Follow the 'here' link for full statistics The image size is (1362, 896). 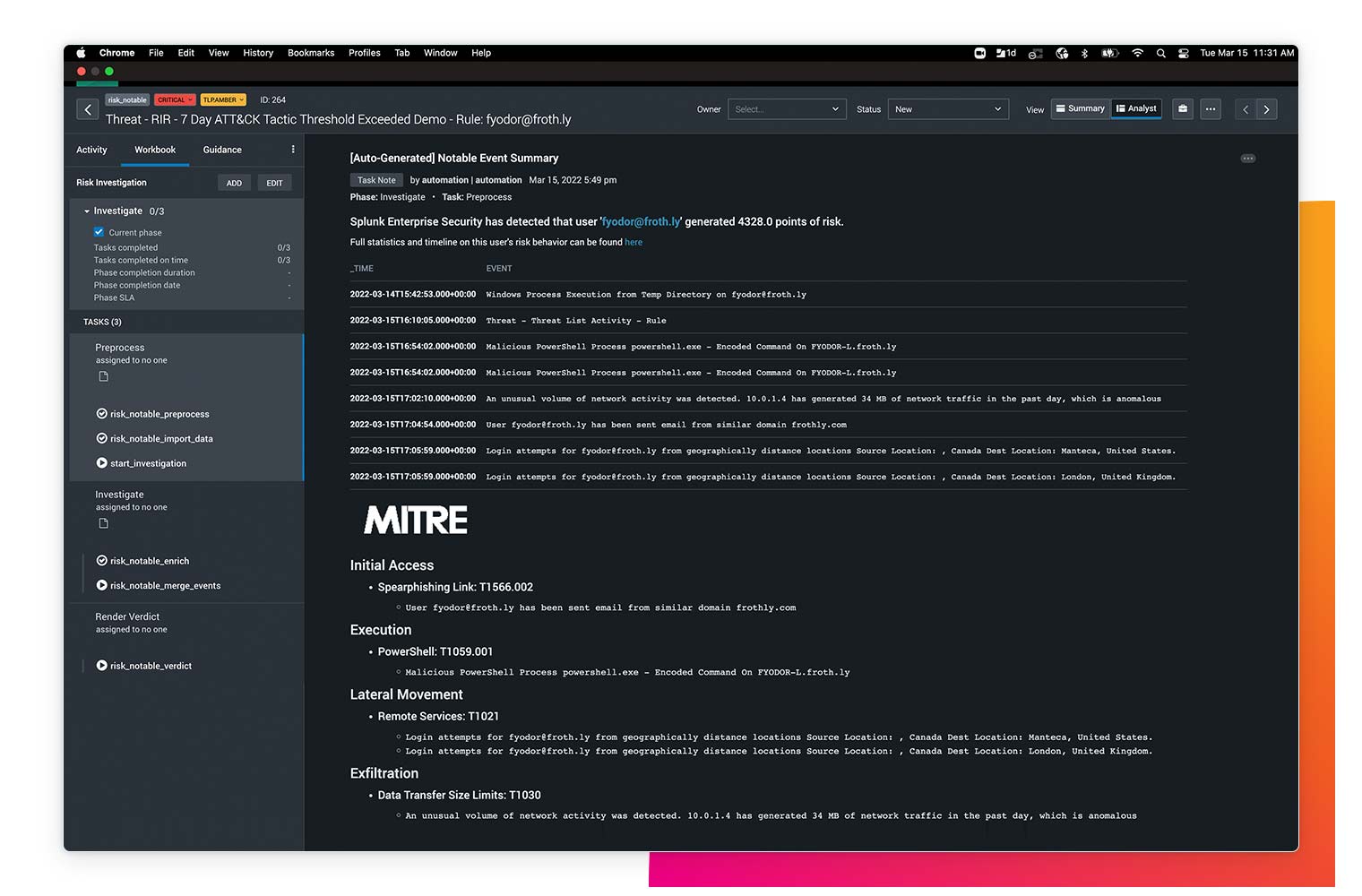pos(634,242)
